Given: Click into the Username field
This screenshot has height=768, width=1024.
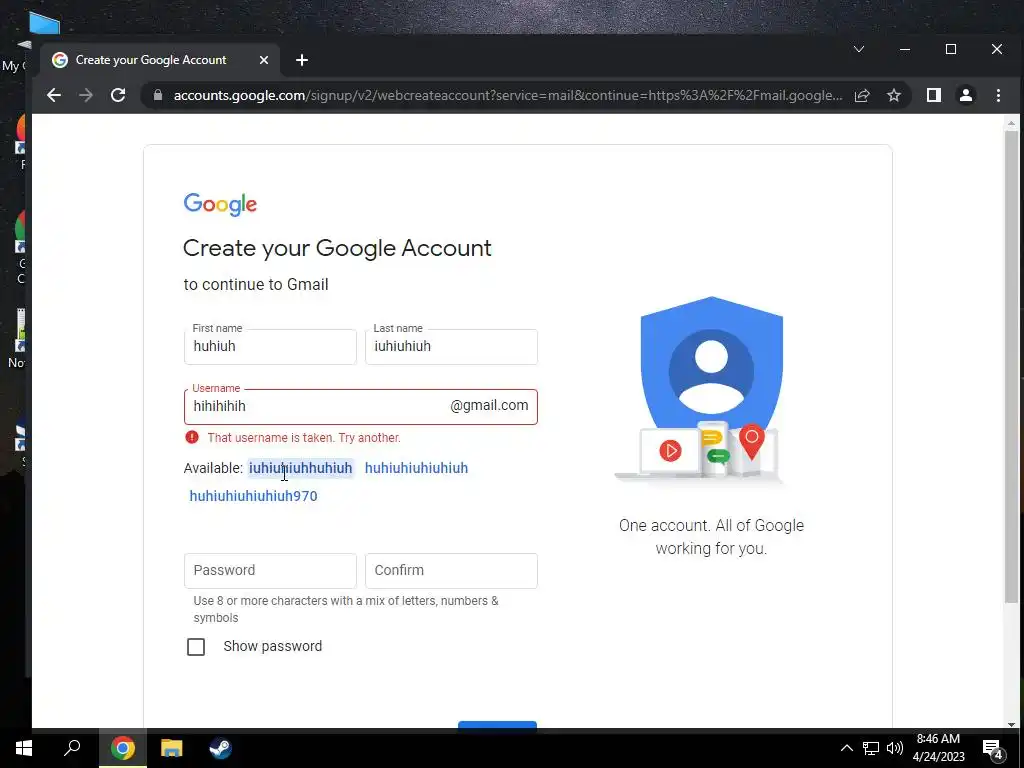Looking at the screenshot, I should coord(360,407).
